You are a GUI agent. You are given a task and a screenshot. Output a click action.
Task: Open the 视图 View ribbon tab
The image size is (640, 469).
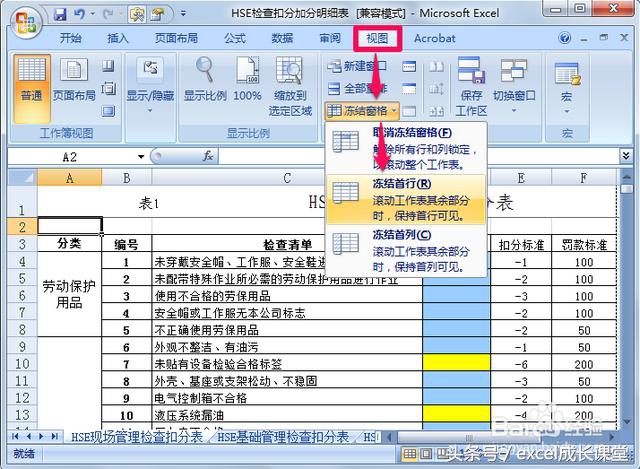point(377,38)
